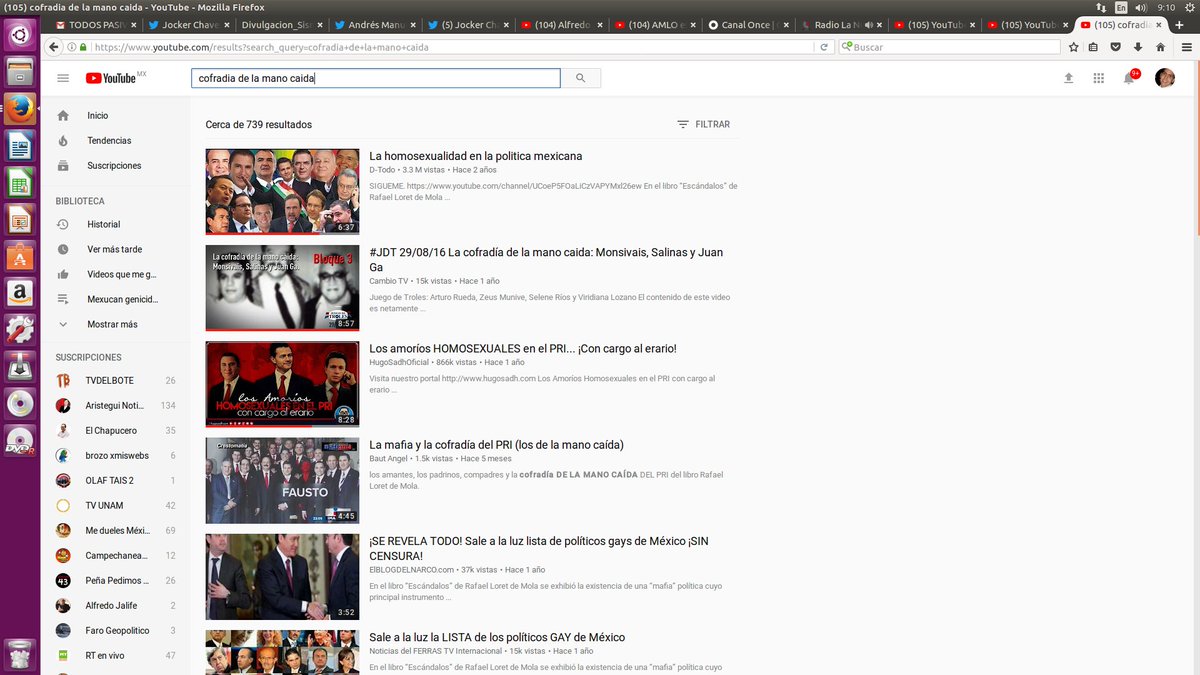This screenshot has height=675, width=1200.
Task: Open keyboard language En indicator
Action: point(1121,7)
